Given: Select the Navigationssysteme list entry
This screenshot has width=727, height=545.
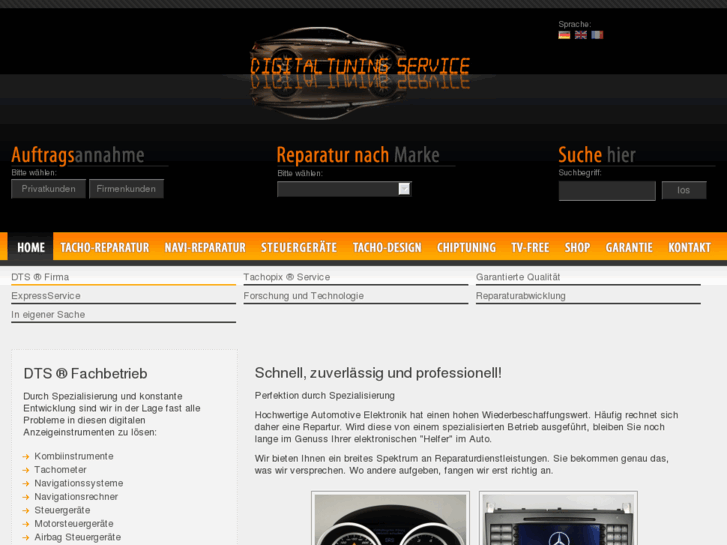Looking at the screenshot, I should (x=79, y=483).
